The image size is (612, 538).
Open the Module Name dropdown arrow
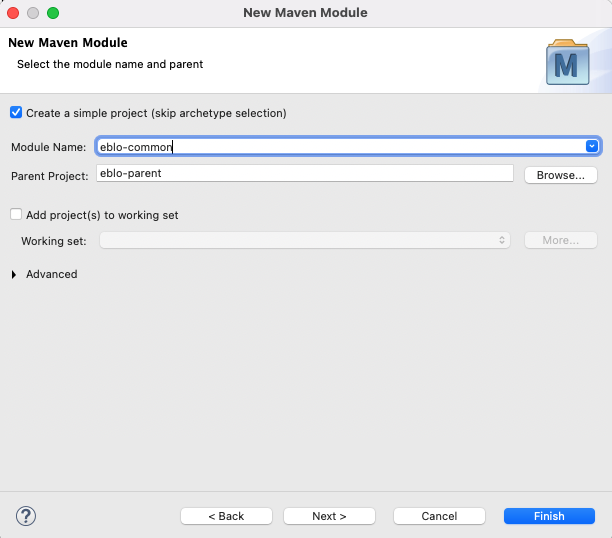point(592,146)
